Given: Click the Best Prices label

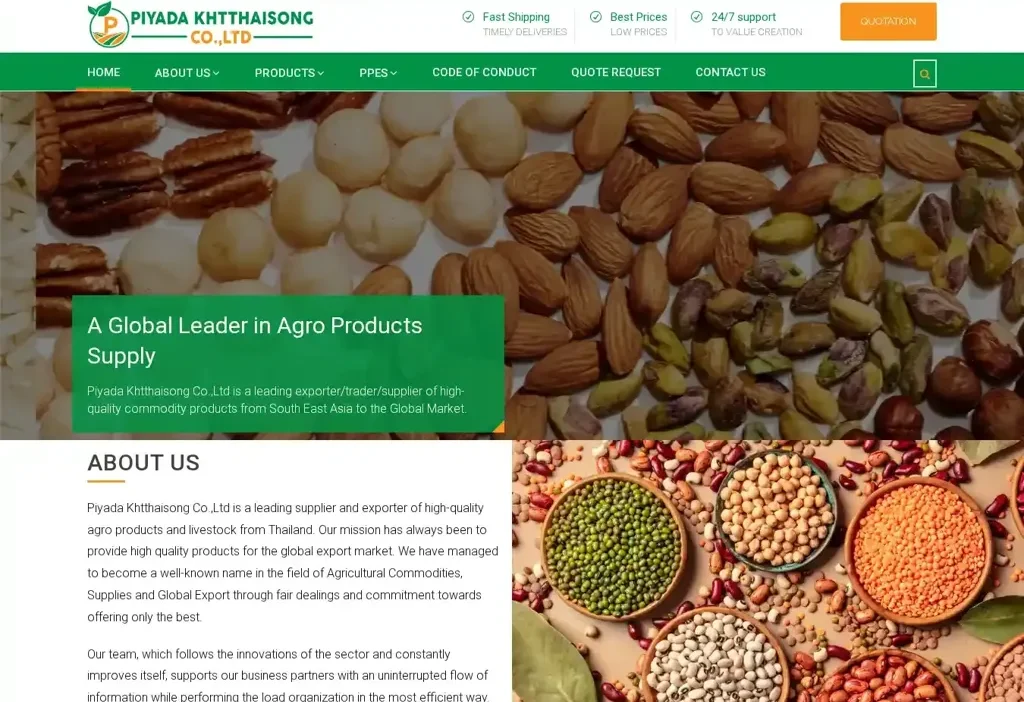Looking at the screenshot, I should pyautogui.click(x=638, y=17).
